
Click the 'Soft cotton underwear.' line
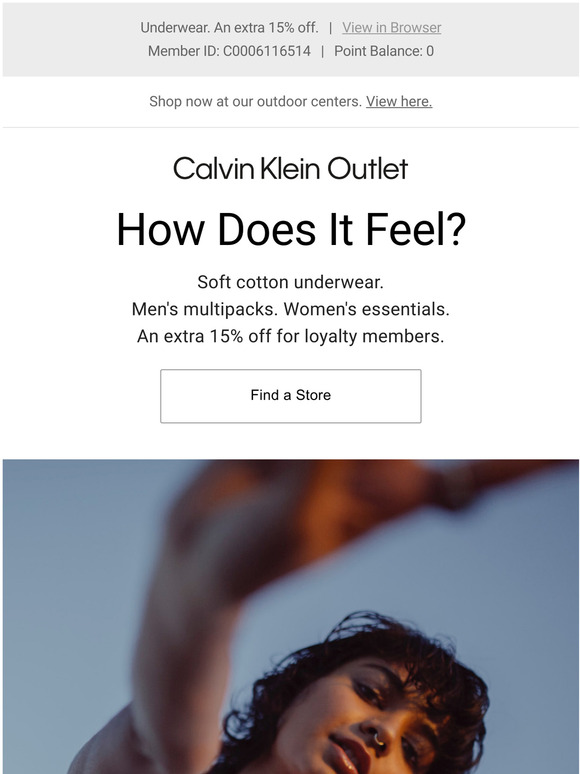pos(290,282)
